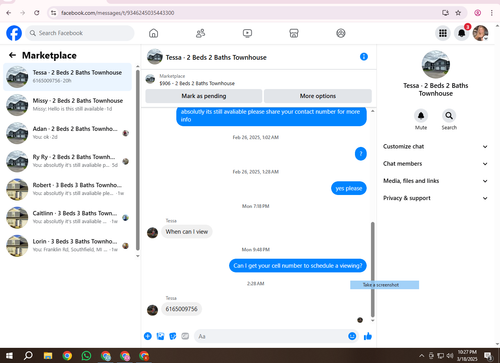Open Tessa - 2 Beds 2 Baths conversation

click(x=68, y=77)
